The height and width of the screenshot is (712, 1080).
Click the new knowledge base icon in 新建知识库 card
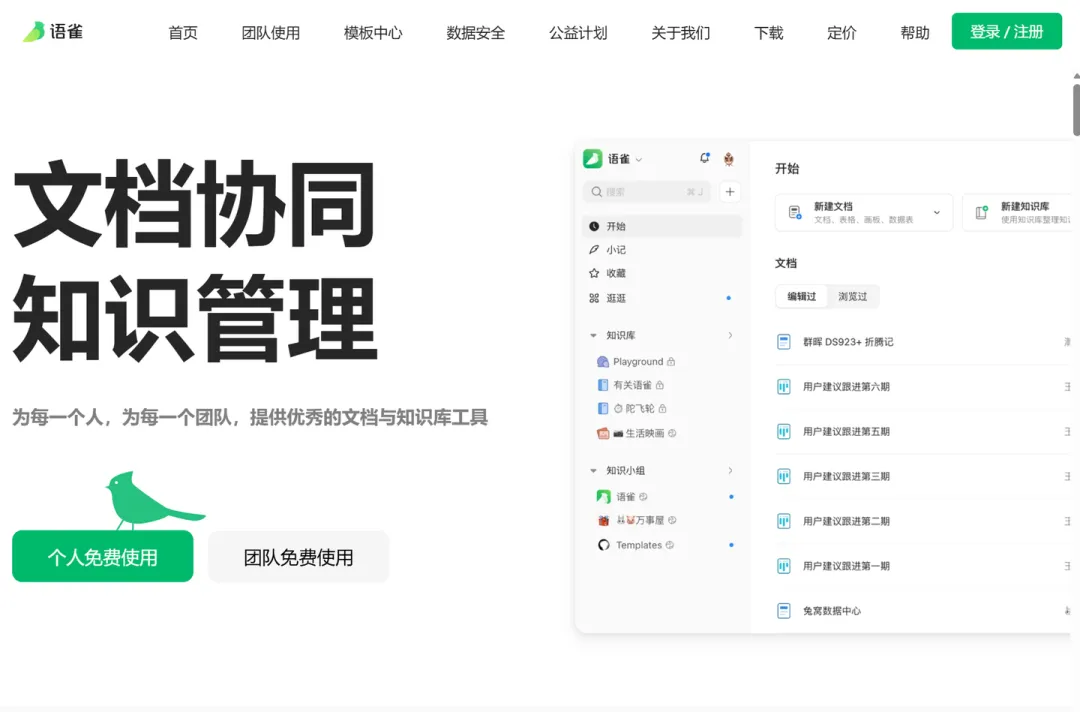tap(982, 212)
